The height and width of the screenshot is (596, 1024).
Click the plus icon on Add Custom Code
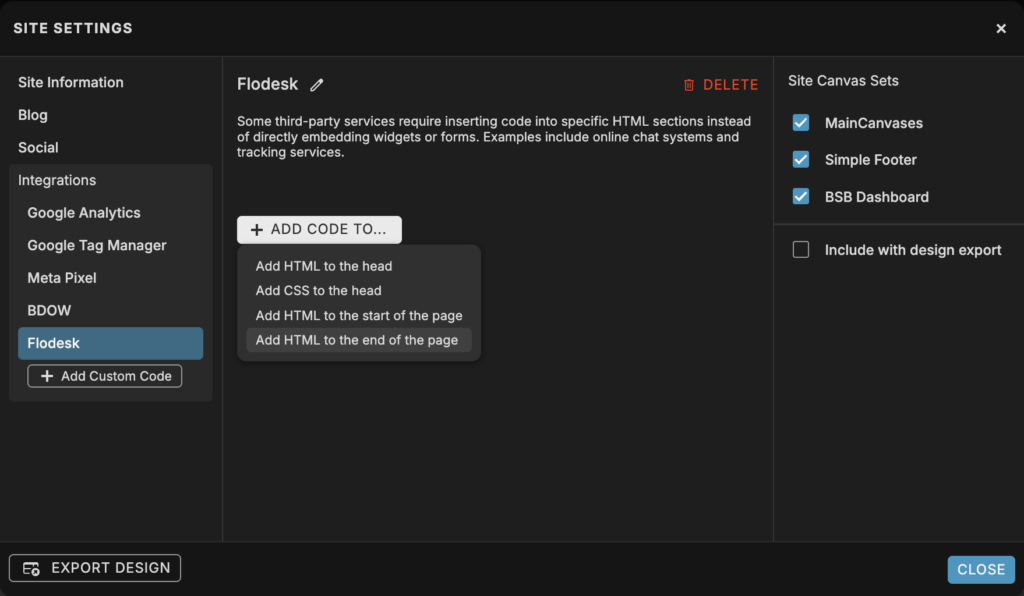click(x=47, y=376)
